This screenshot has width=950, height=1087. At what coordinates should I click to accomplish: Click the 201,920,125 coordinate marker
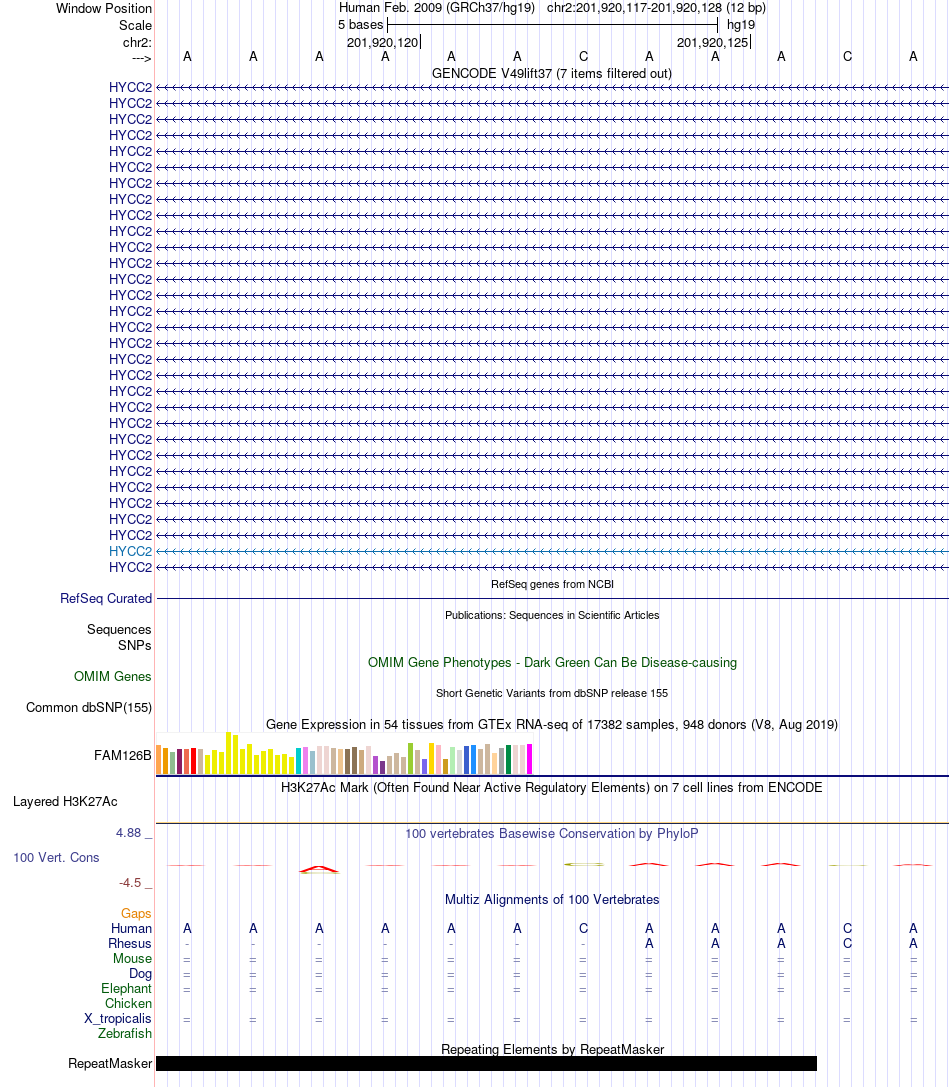[x=713, y=42]
